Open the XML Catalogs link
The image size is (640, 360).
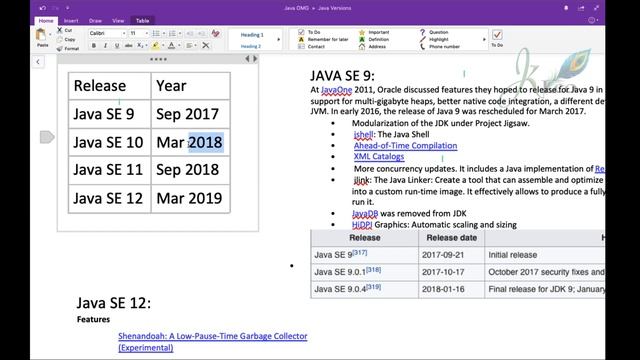(379, 157)
